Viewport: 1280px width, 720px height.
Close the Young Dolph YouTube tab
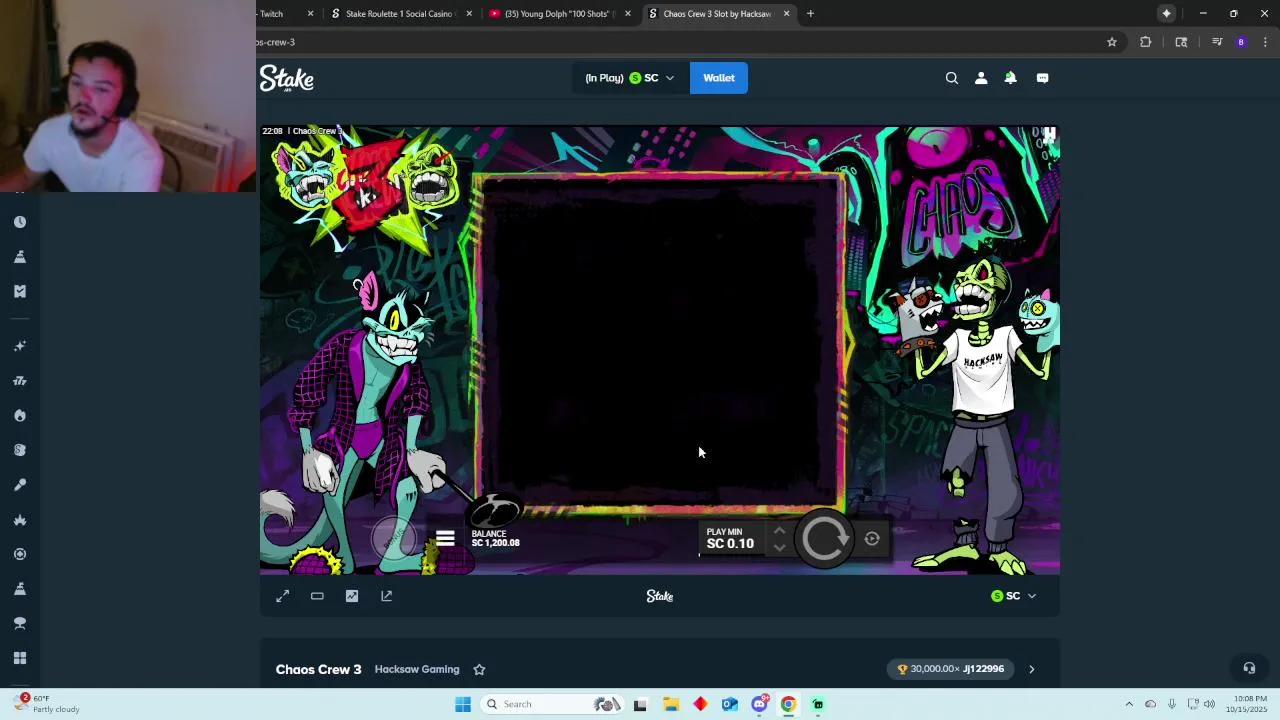point(628,14)
